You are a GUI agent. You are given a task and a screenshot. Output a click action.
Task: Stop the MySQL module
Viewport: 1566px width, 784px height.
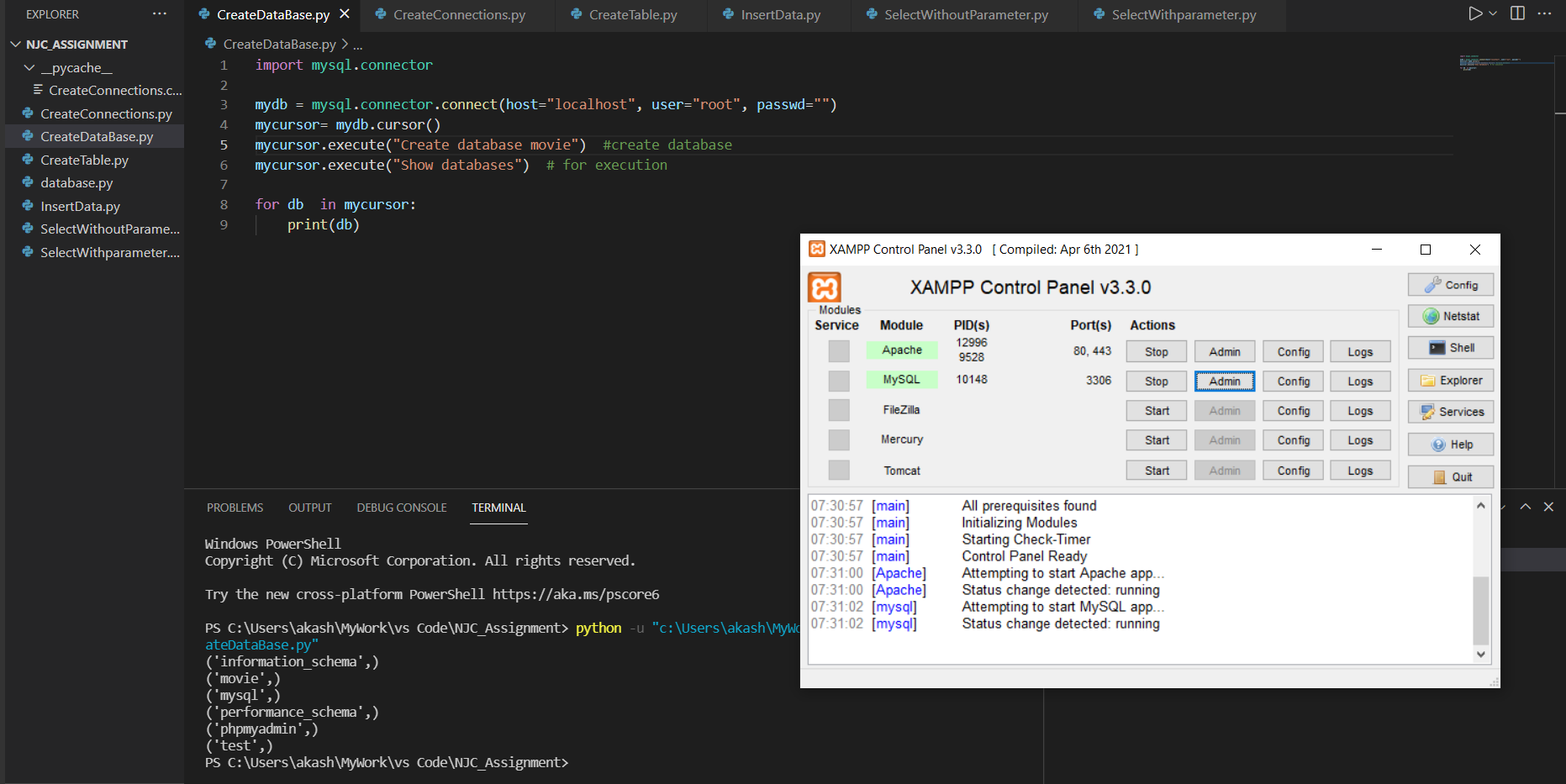point(1157,381)
